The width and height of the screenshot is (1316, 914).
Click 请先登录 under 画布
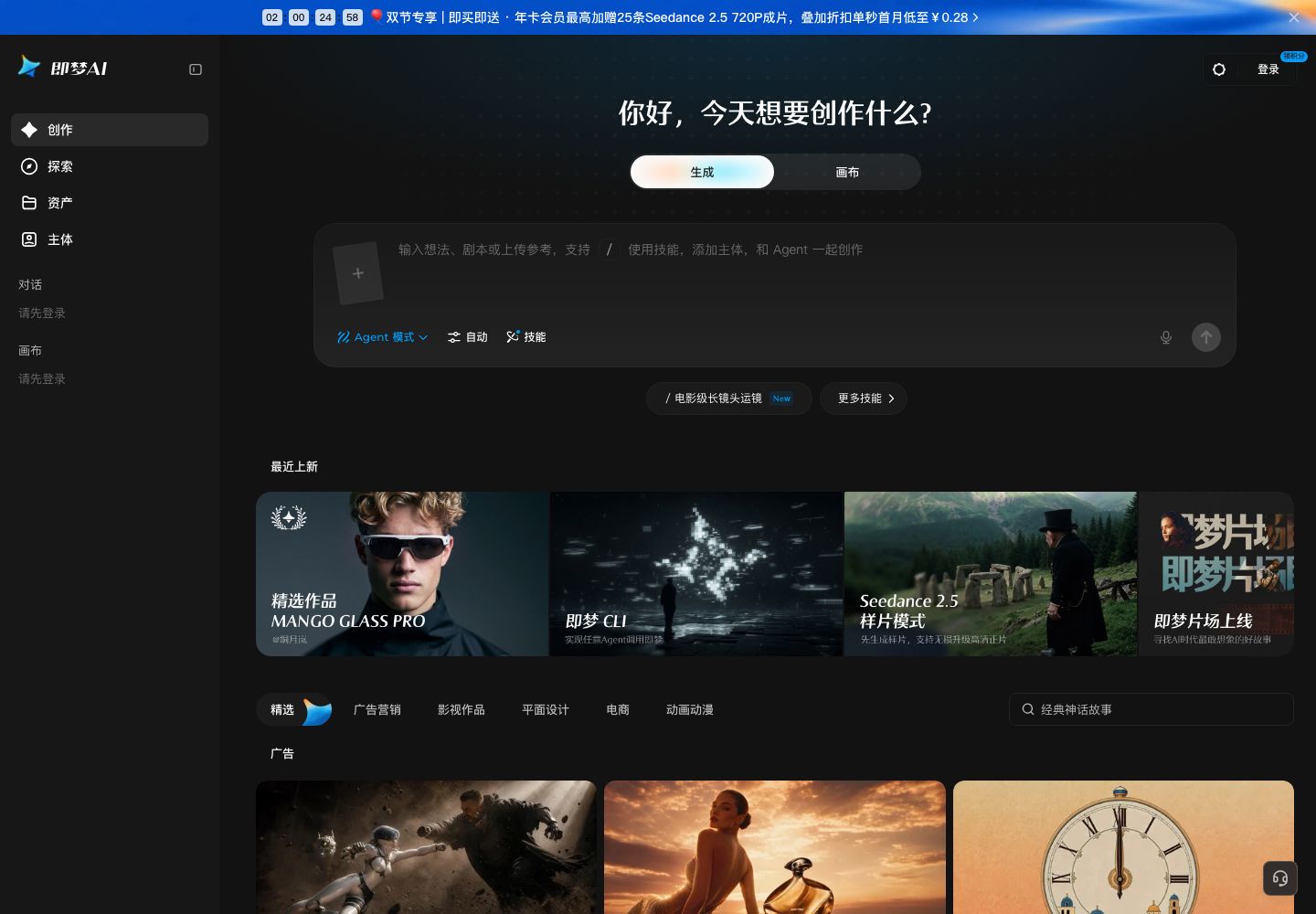tap(42, 378)
